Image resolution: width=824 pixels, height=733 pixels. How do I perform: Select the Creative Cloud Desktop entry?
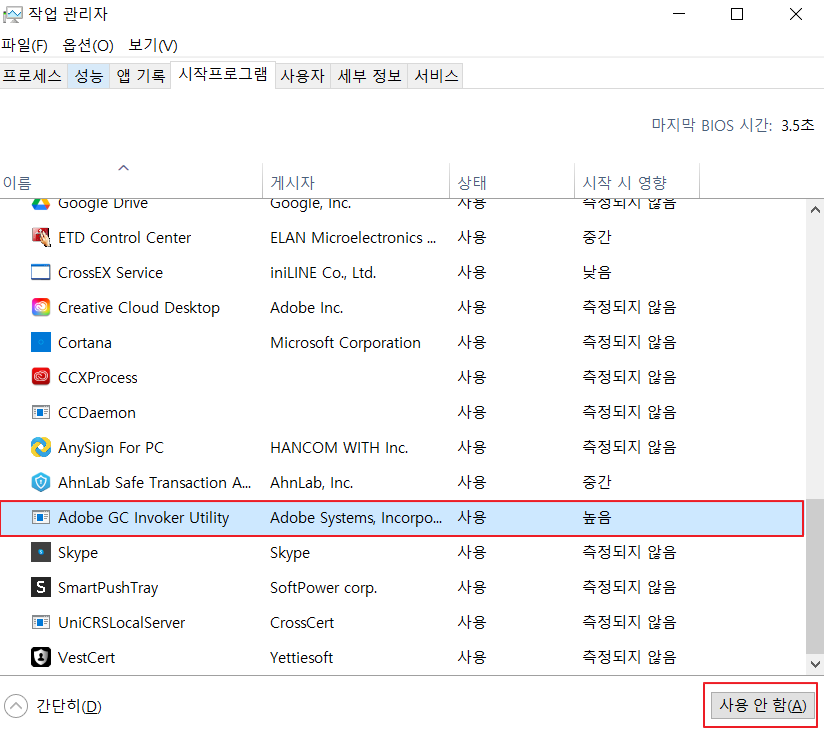point(139,307)
